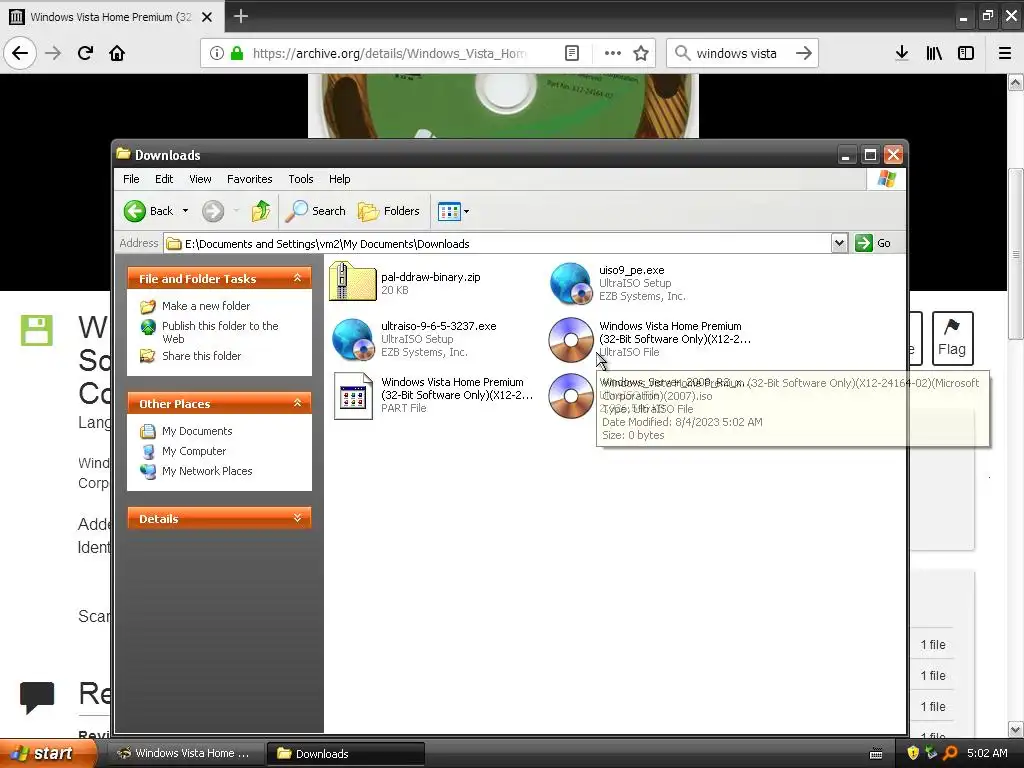Screen dimensions: 1024x768
Task: Click Make a new folder
Action: point(206,306)
